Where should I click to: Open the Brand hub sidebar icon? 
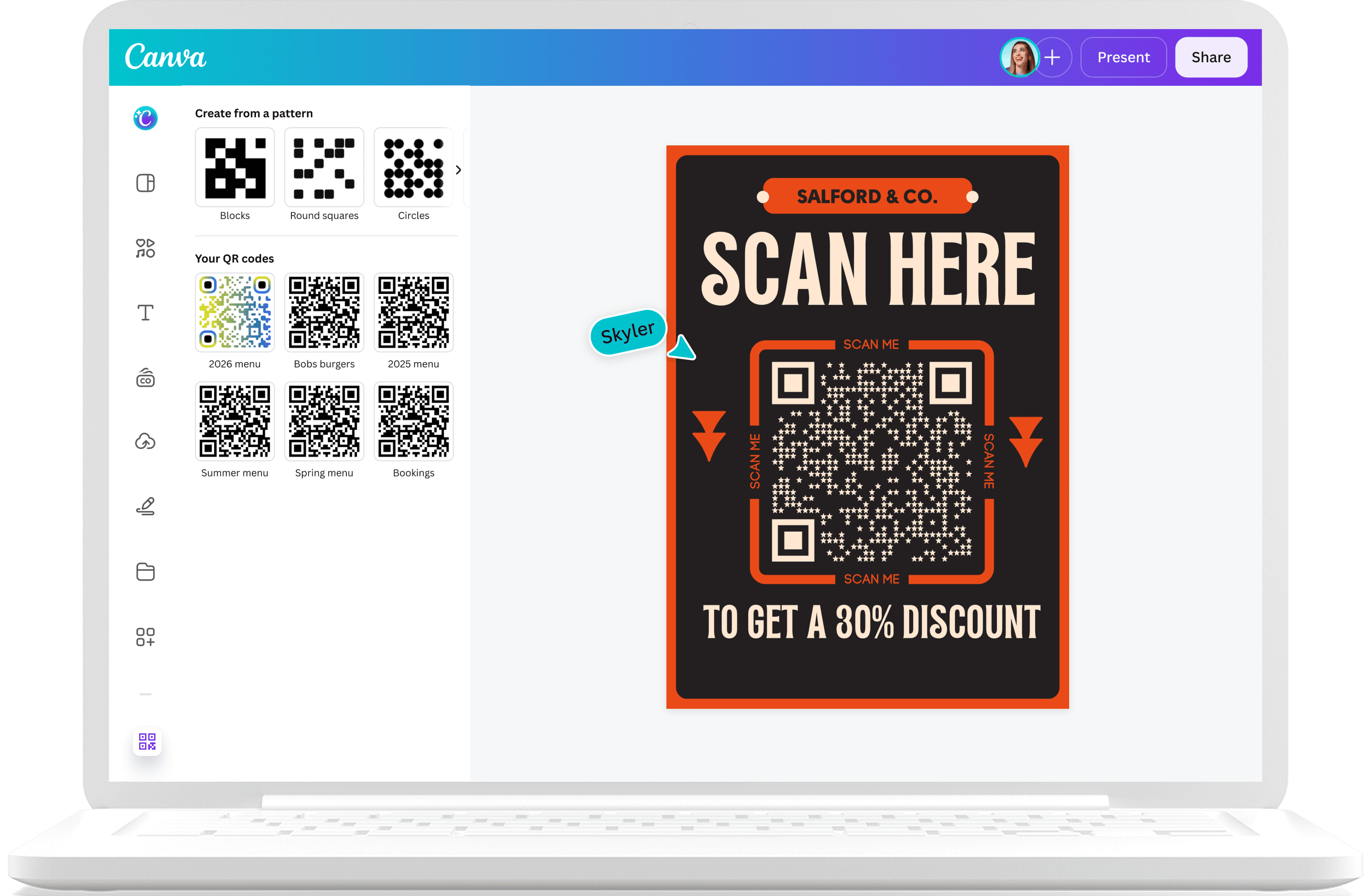[145, 378]
